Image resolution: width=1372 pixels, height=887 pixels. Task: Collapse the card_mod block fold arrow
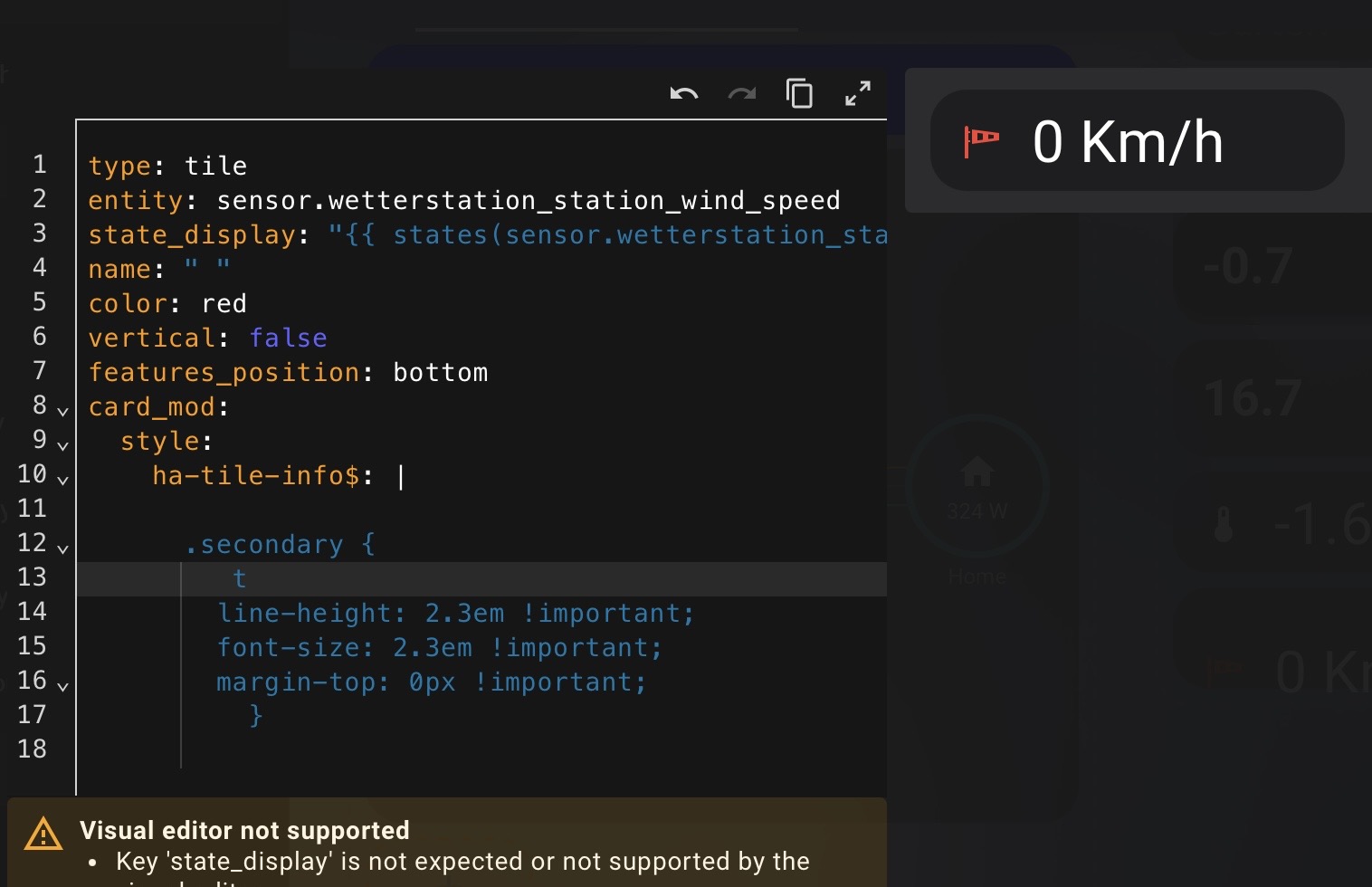[x=62, y=411]
